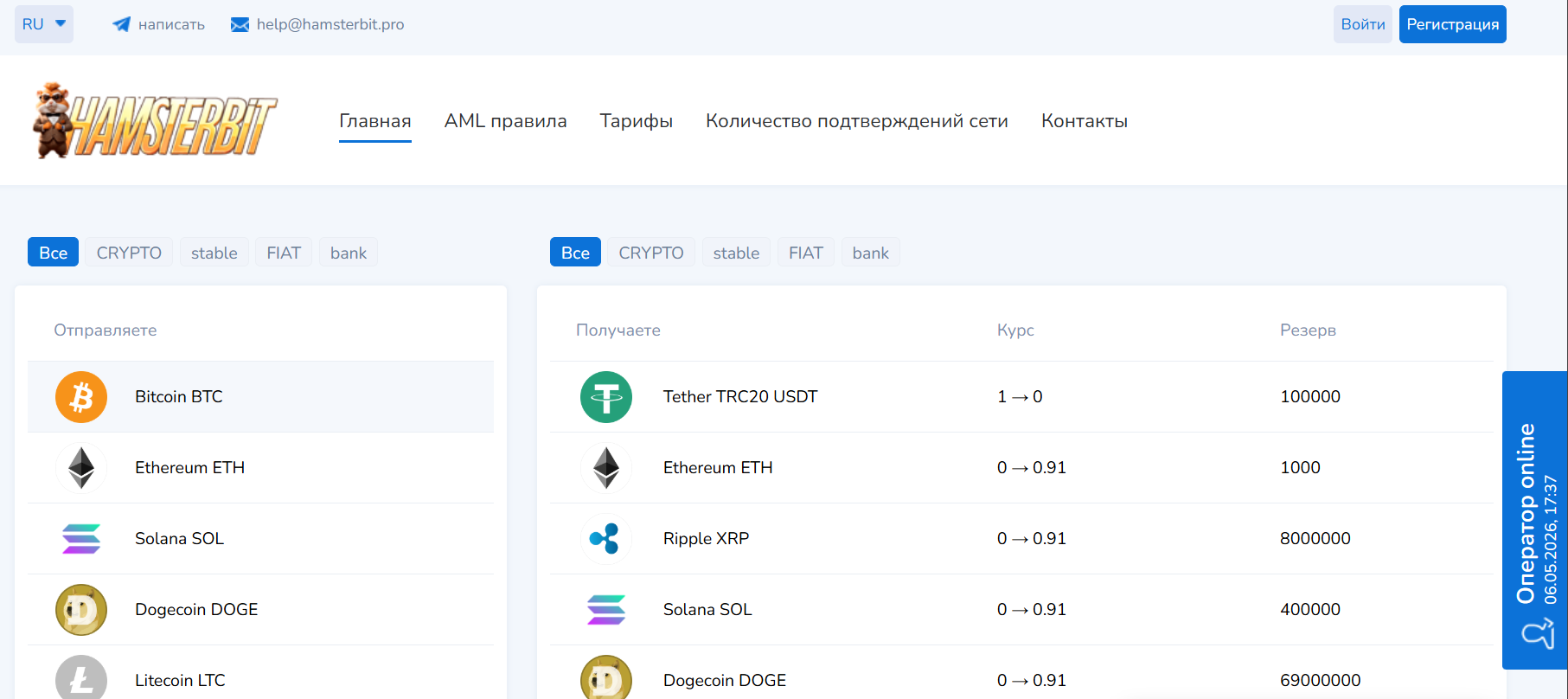The image size is (1568, 699).
Task: Choose Ethereum ETH text in receive list
Action: [718, 468]
